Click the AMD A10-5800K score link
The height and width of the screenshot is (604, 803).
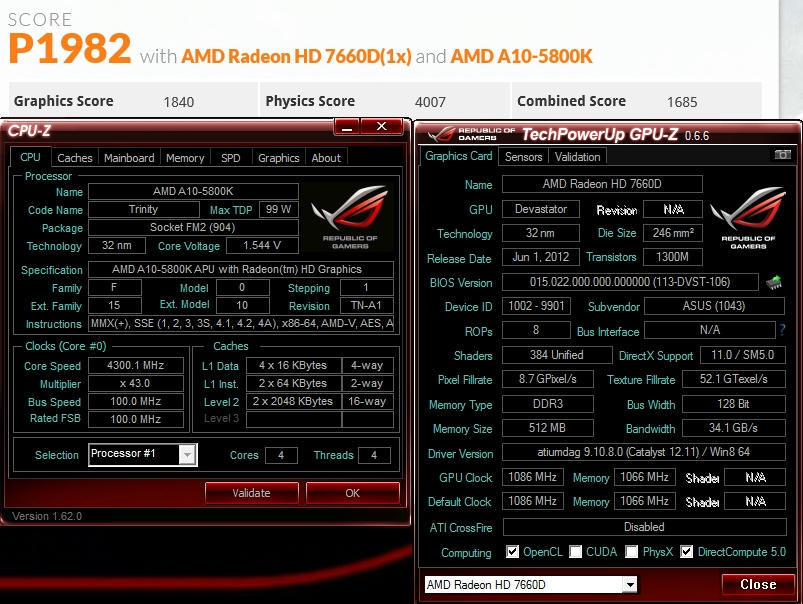(x=521, y=56)
